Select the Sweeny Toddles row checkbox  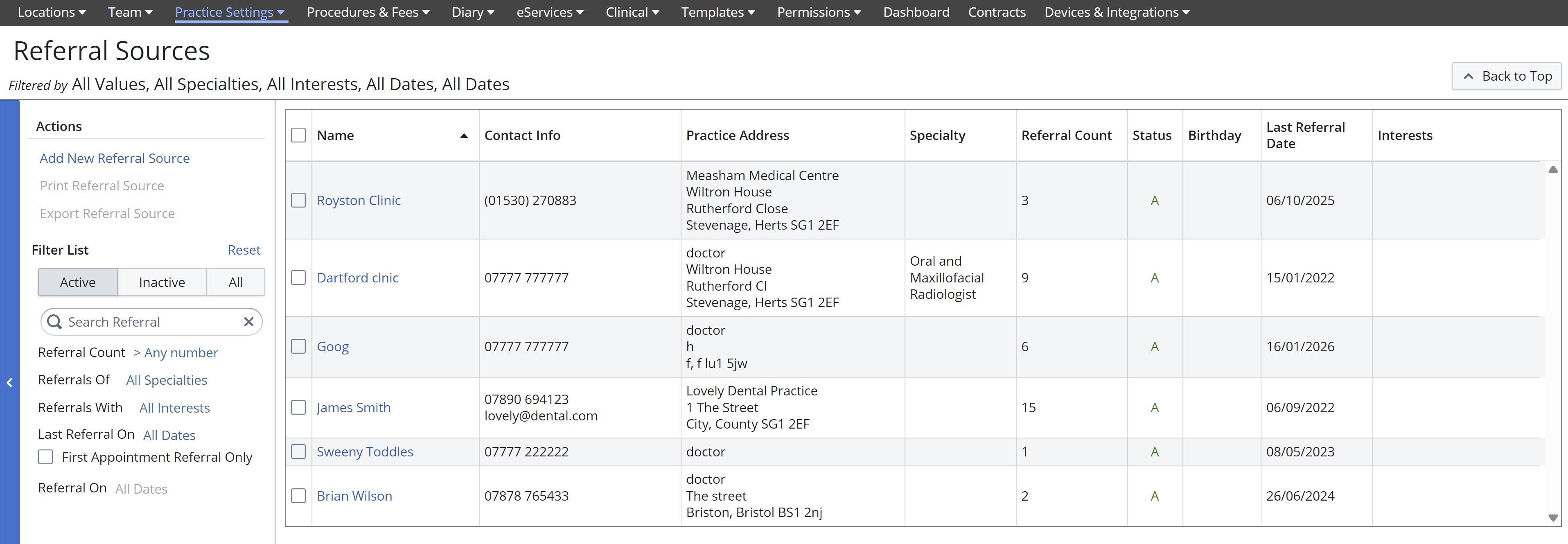[298, 451]
